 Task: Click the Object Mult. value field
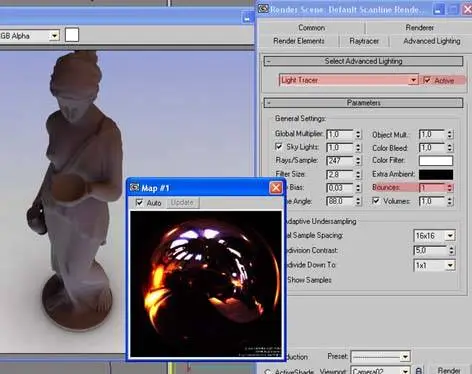tap(432, 134)
